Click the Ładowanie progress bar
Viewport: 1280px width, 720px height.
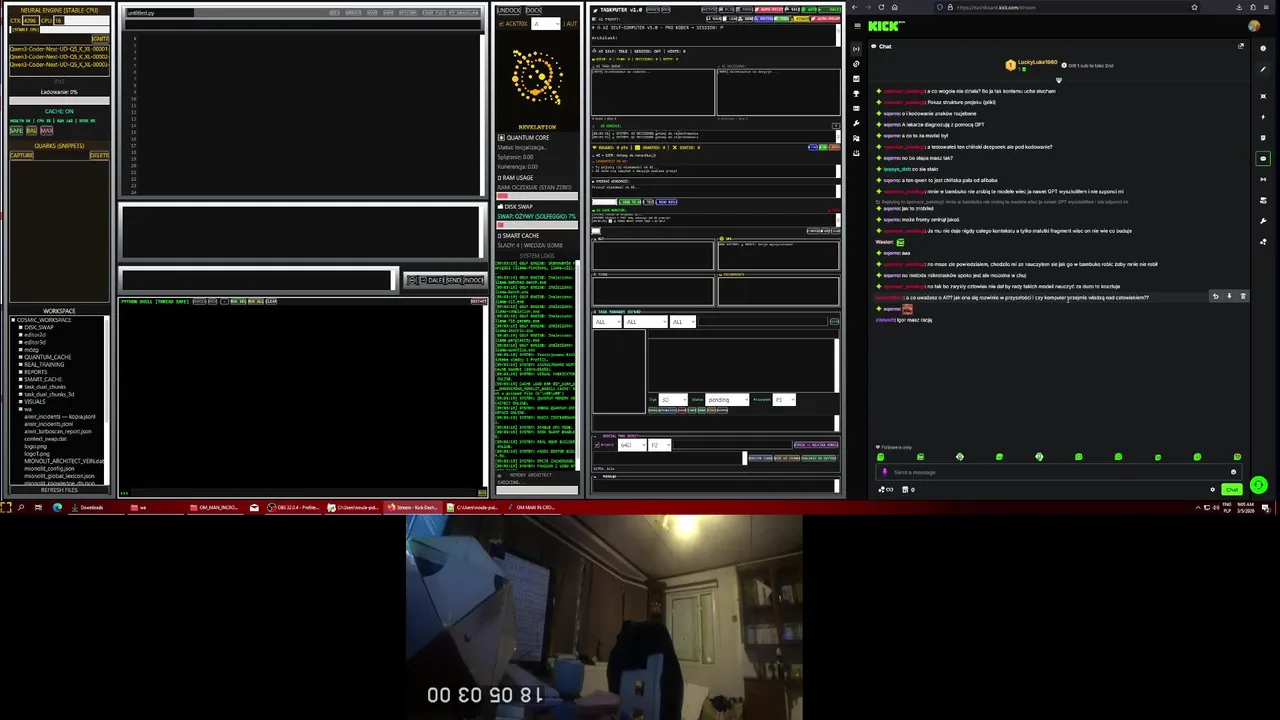point(59,100)
